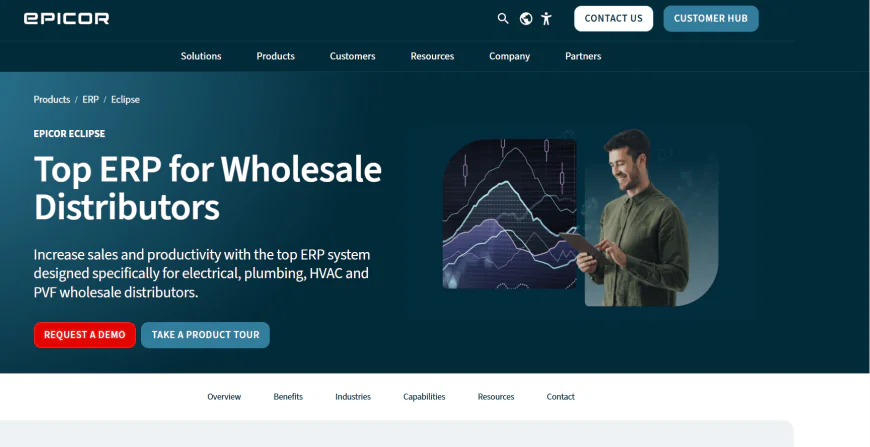870x447 pixels.
Task: Click the Epicor logo
Action: [x=66, y=18]
